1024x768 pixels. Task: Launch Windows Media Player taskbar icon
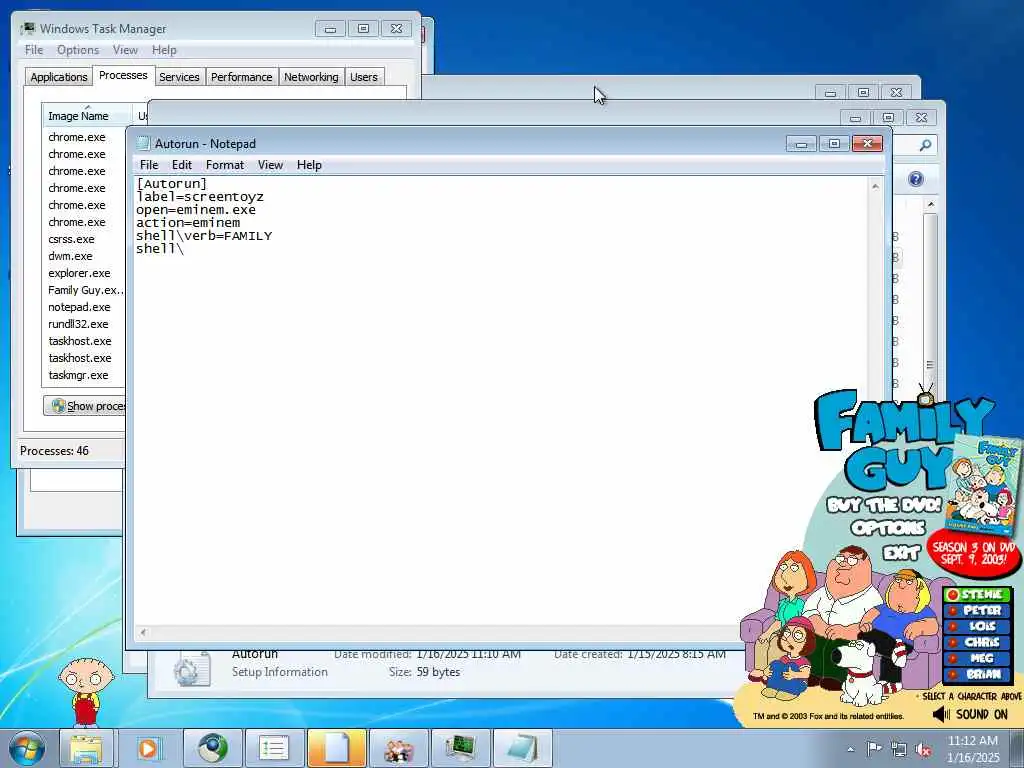pos(148,748)
